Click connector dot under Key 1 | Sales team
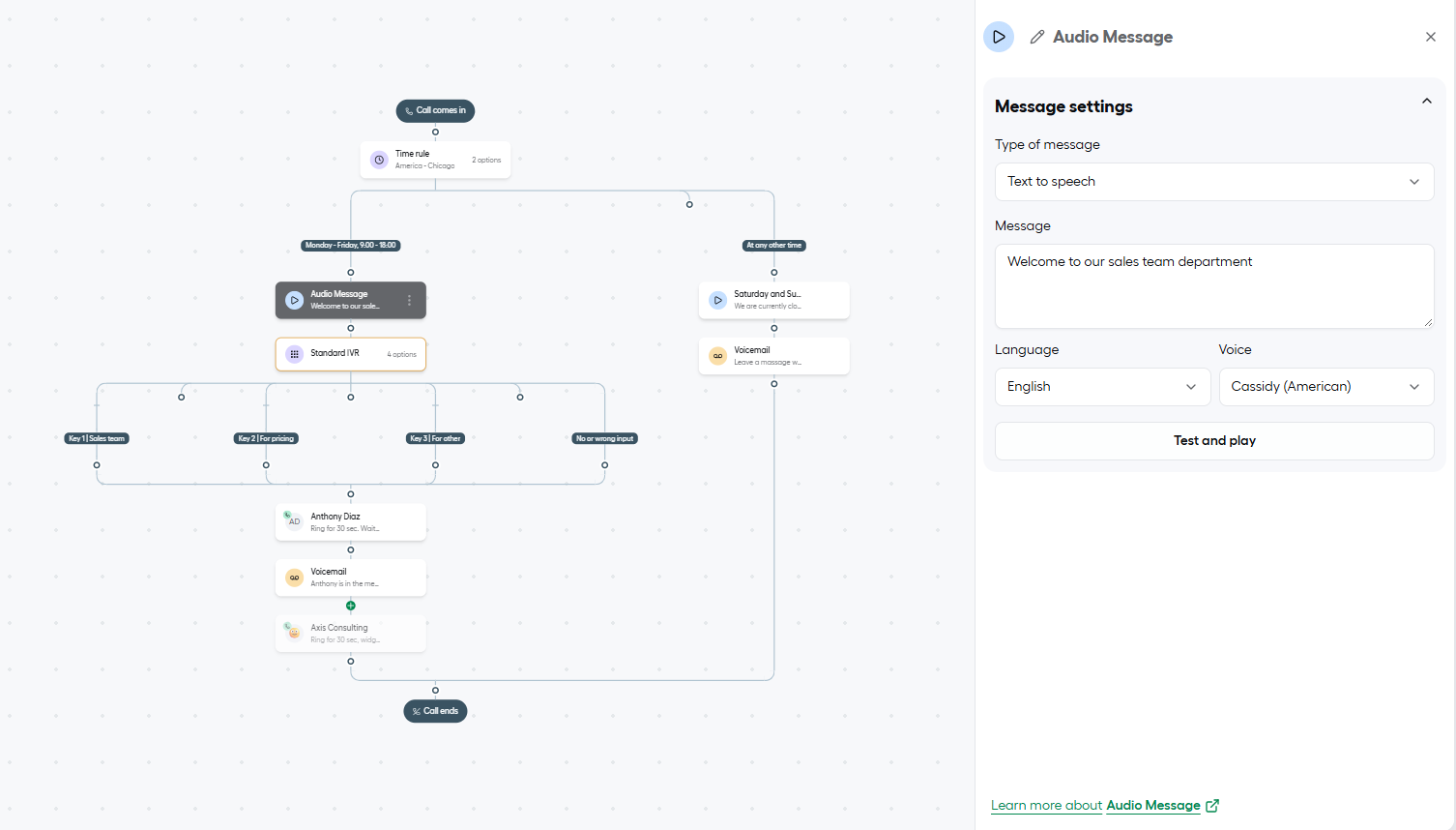 [97, 465]
